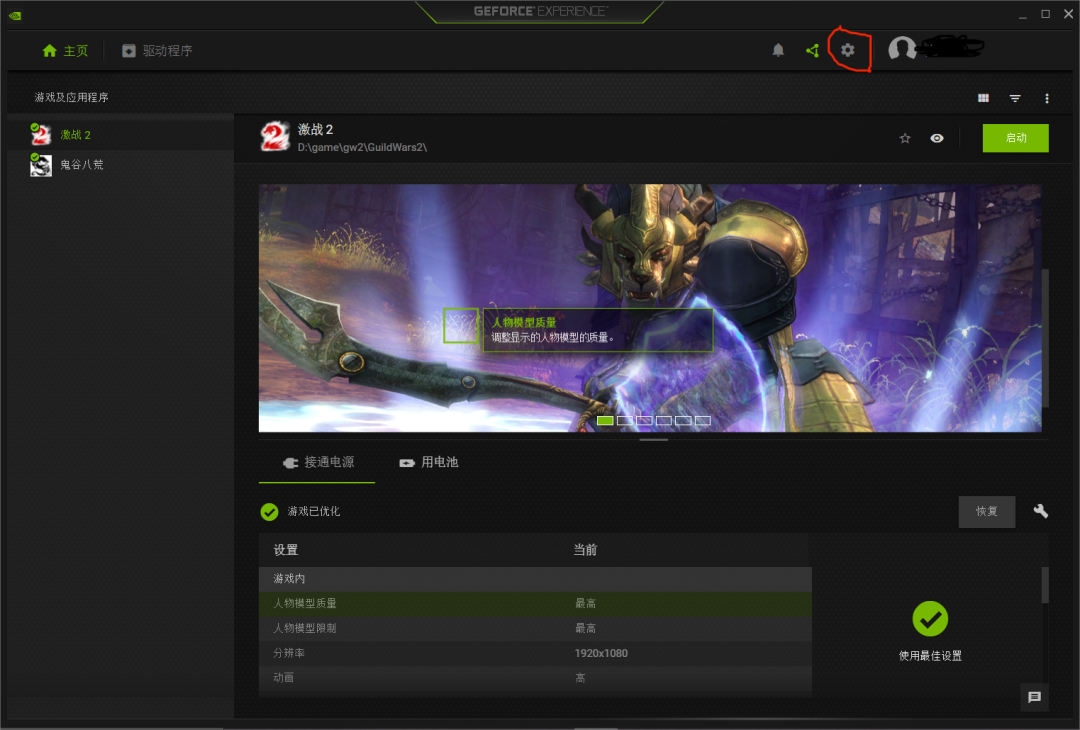Open the 驱动程序 drivers tab
The height and width of the screenshot is (730, 1080).
[x=158, y=51]
